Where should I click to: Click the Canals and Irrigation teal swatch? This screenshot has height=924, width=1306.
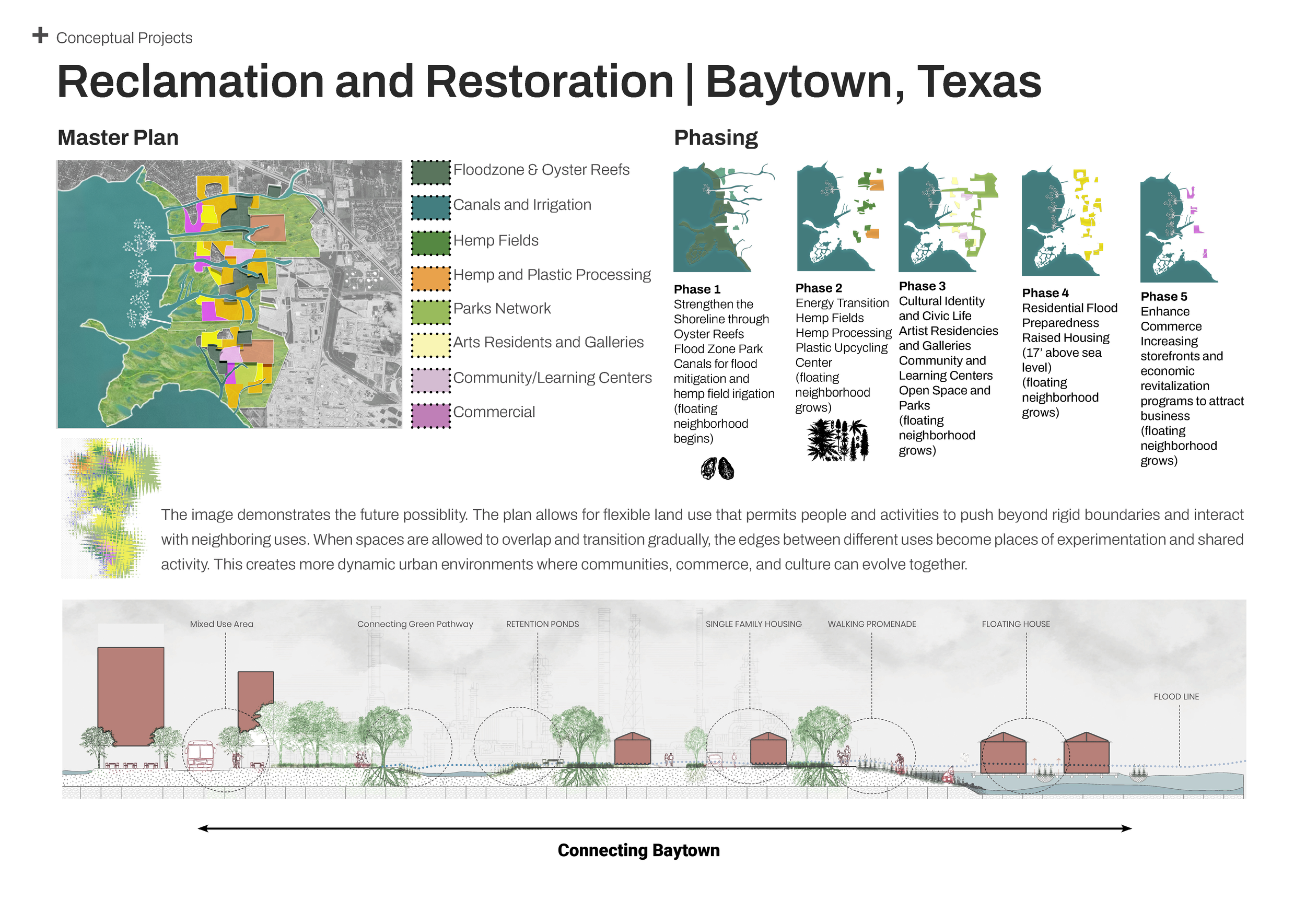coord(430,208)
